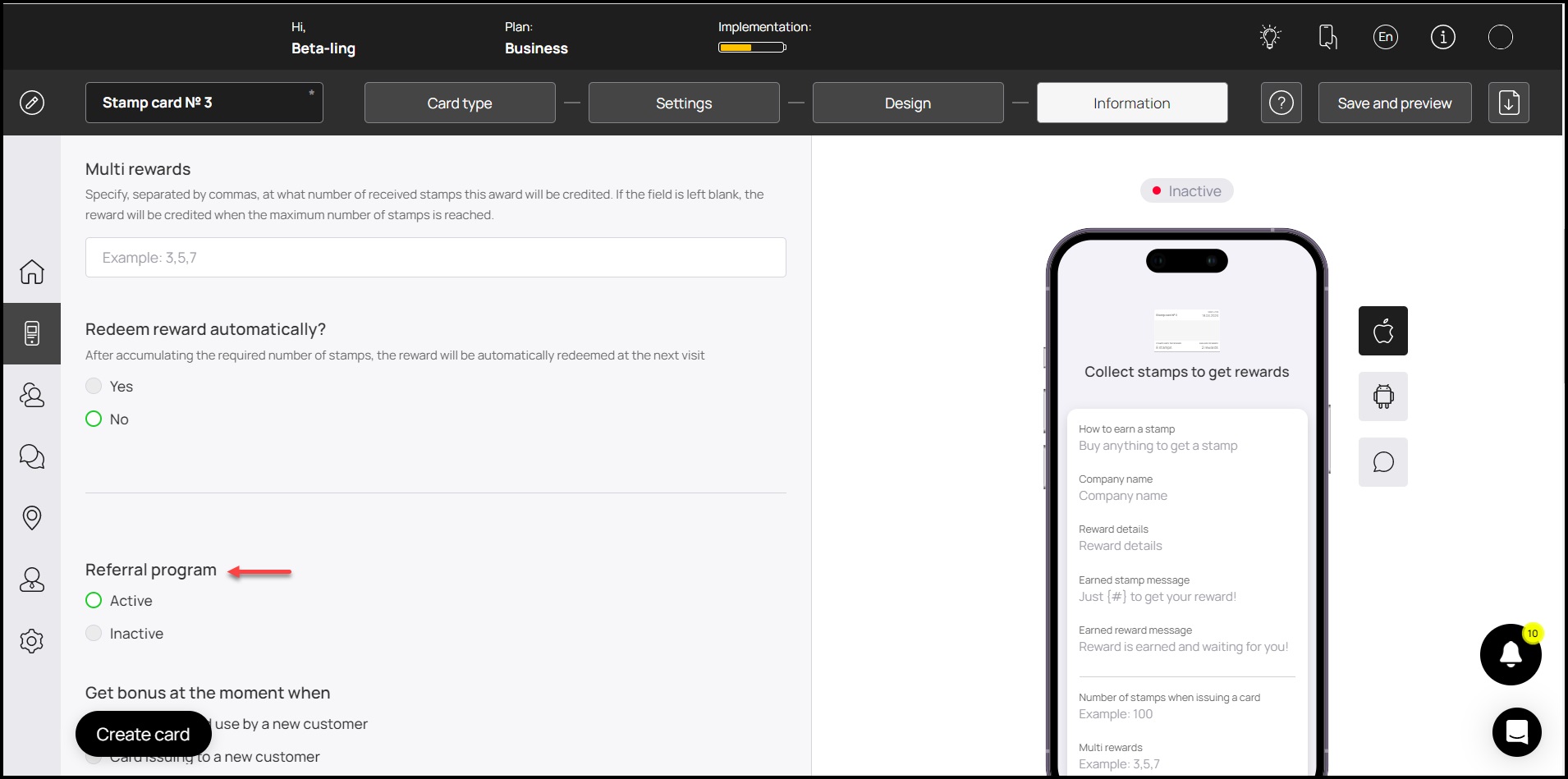
Task: Open the managers user icon in sidebar
Action: click(x=32, y=580)
